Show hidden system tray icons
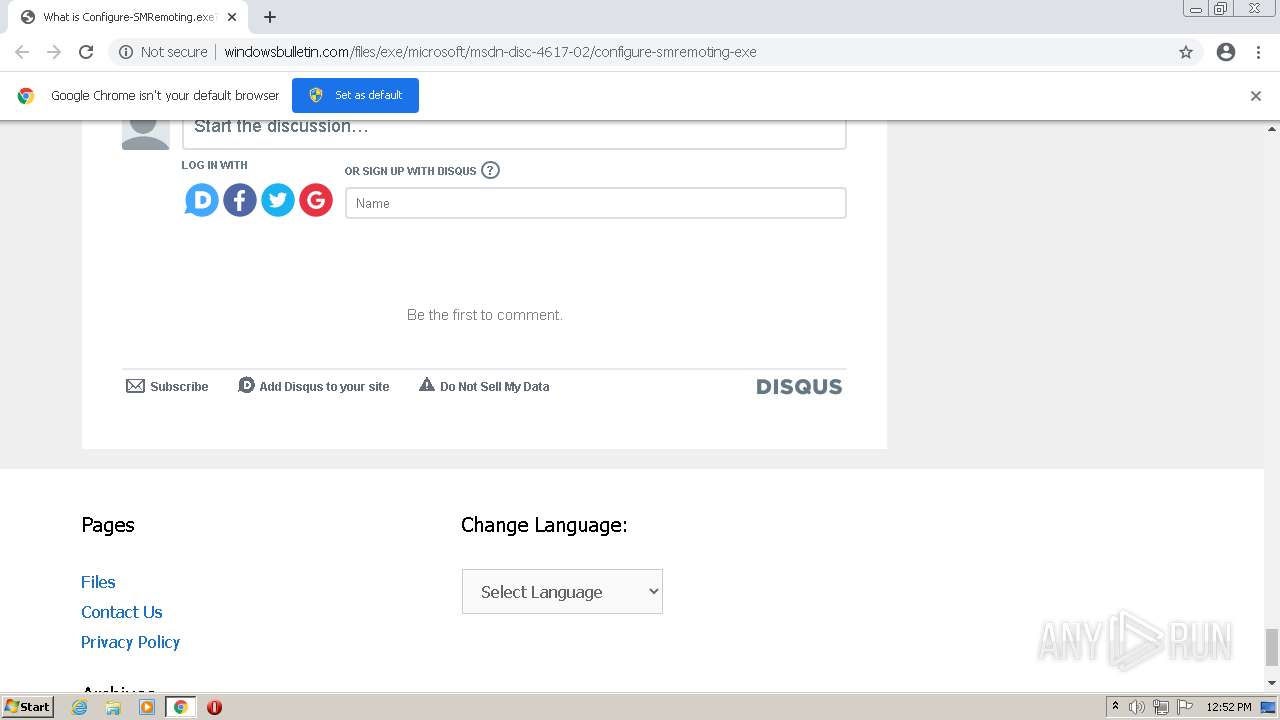This screenshot has height=720, width=1280. tap(1115, 707)
